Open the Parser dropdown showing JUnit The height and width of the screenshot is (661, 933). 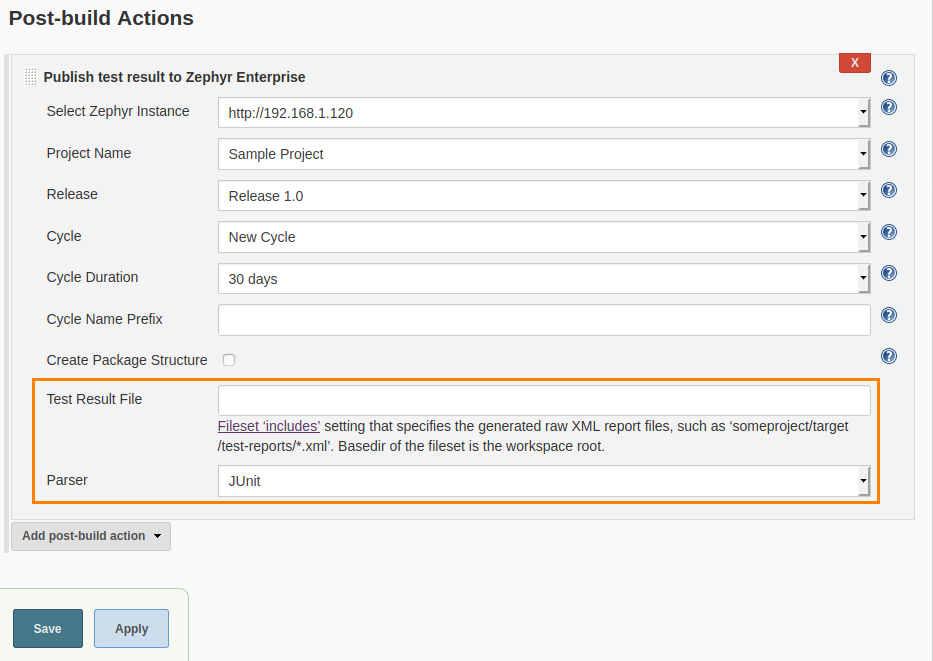point(544,481)
